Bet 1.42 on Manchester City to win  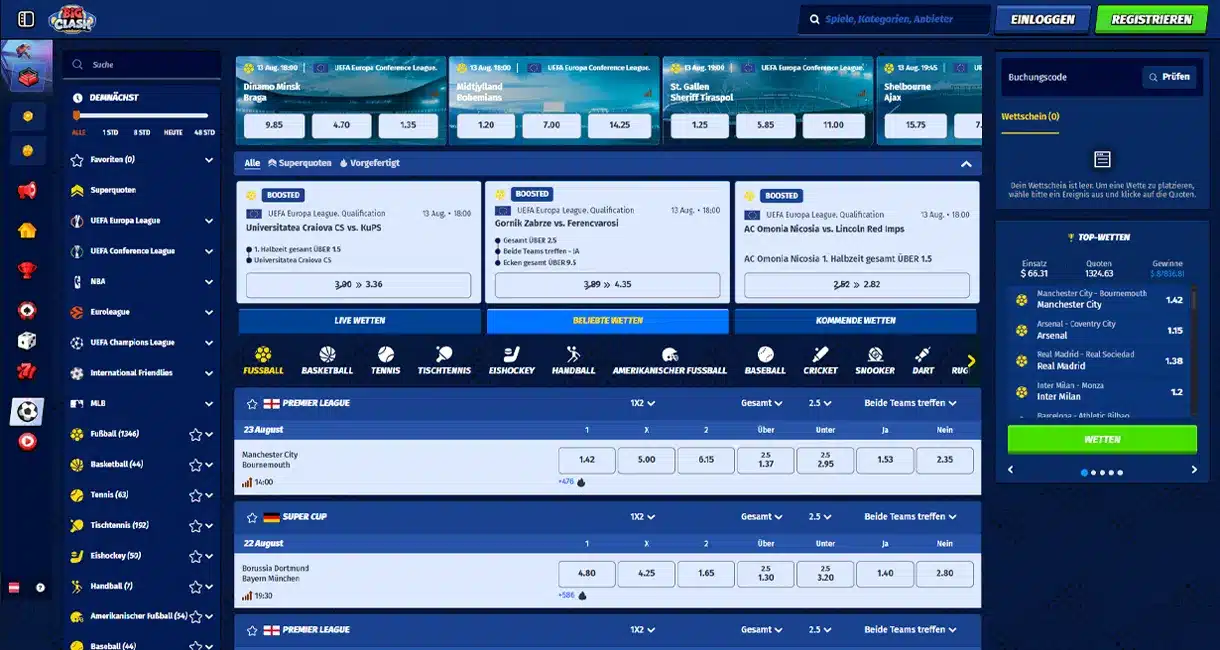pyautogui.click(x=587, y=460)
